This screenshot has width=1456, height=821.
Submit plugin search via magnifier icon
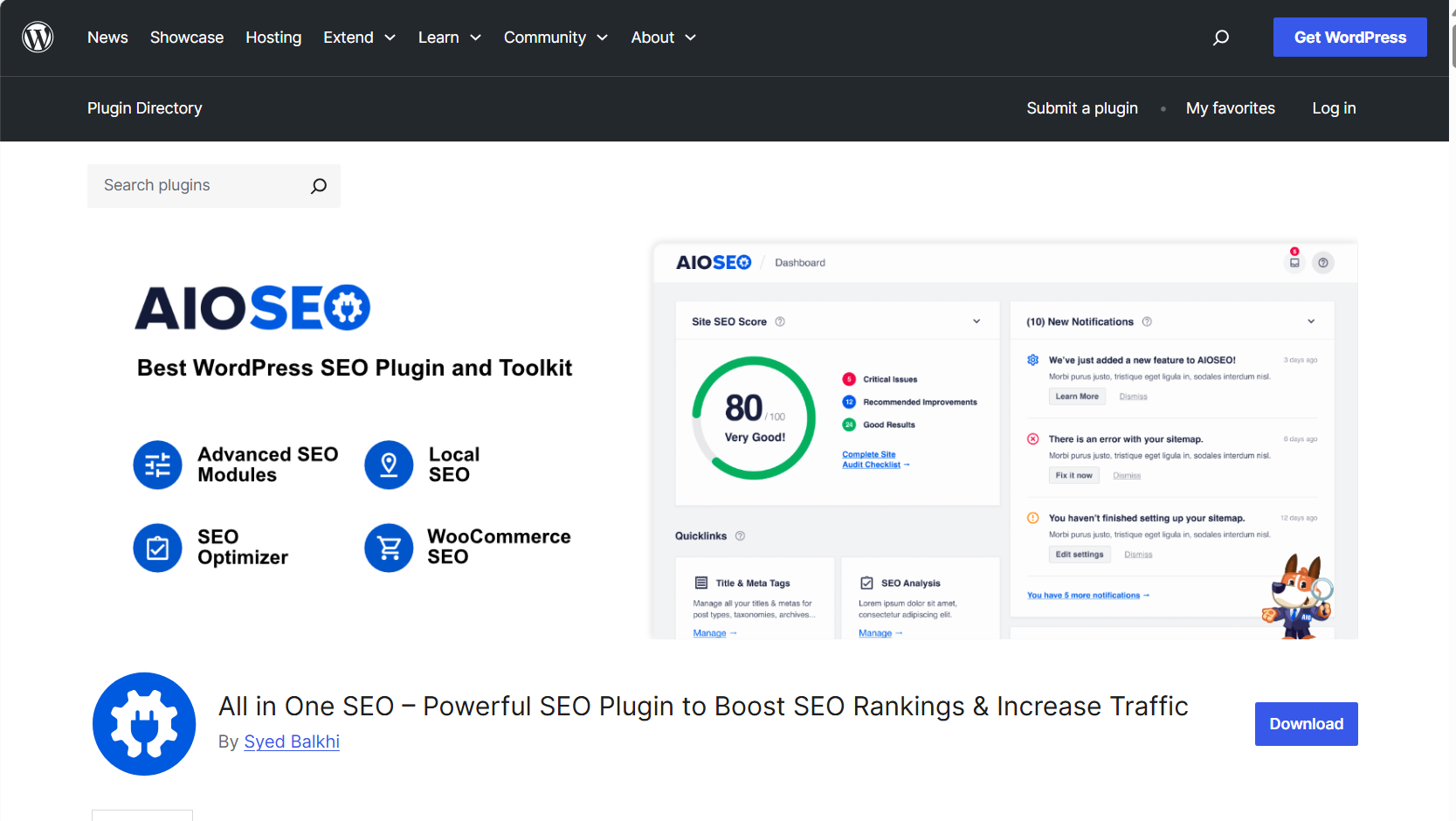pyautogui.click(x=319, y=186)
